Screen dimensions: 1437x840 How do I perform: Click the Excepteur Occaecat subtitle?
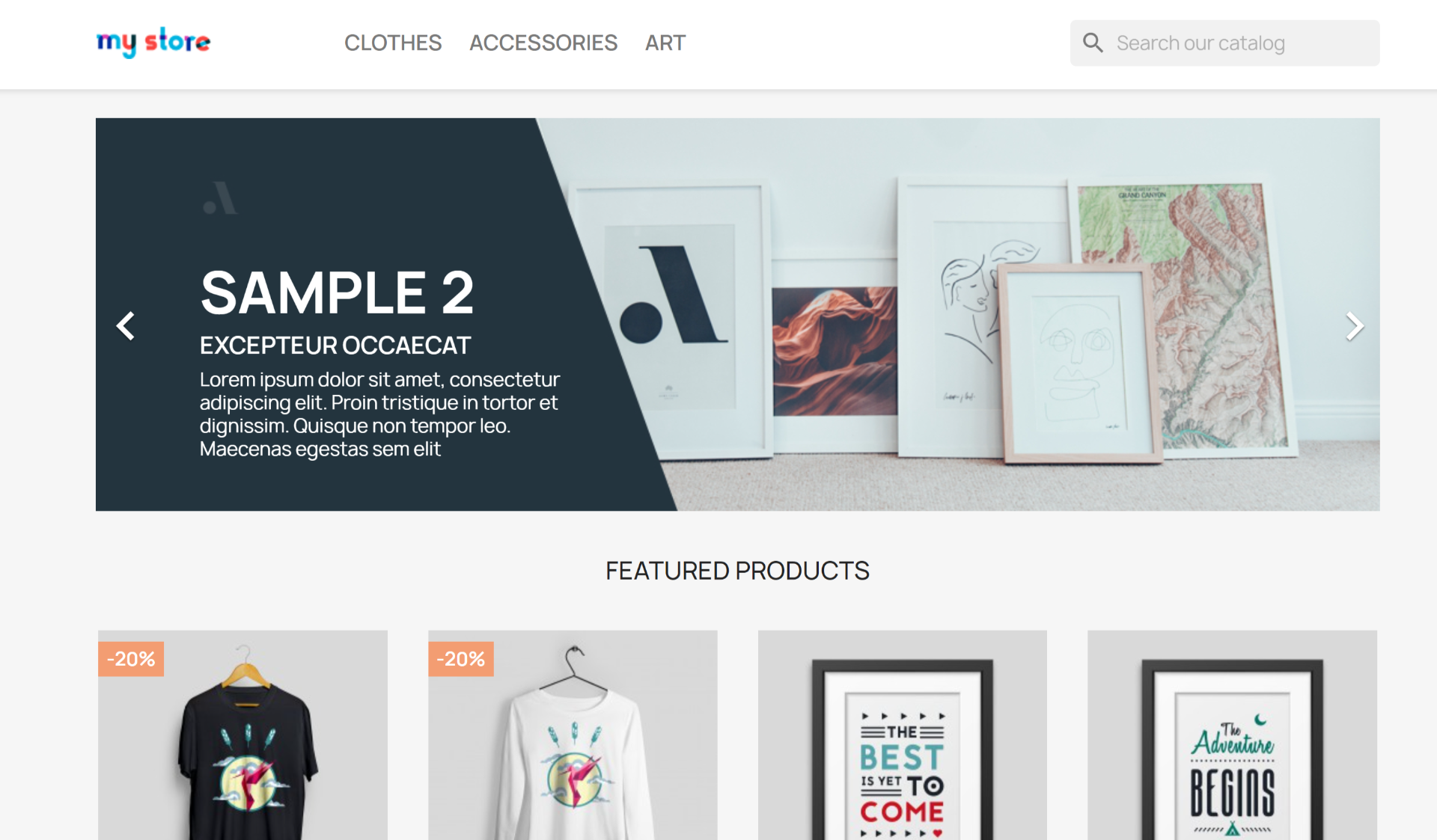pyautogui.click(x=335, y=345)
